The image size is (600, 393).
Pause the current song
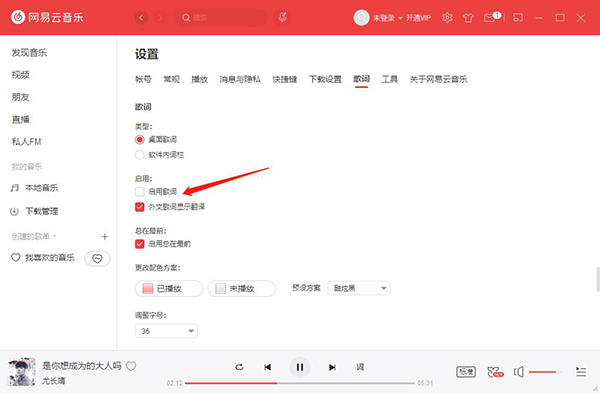pos(300,367)
